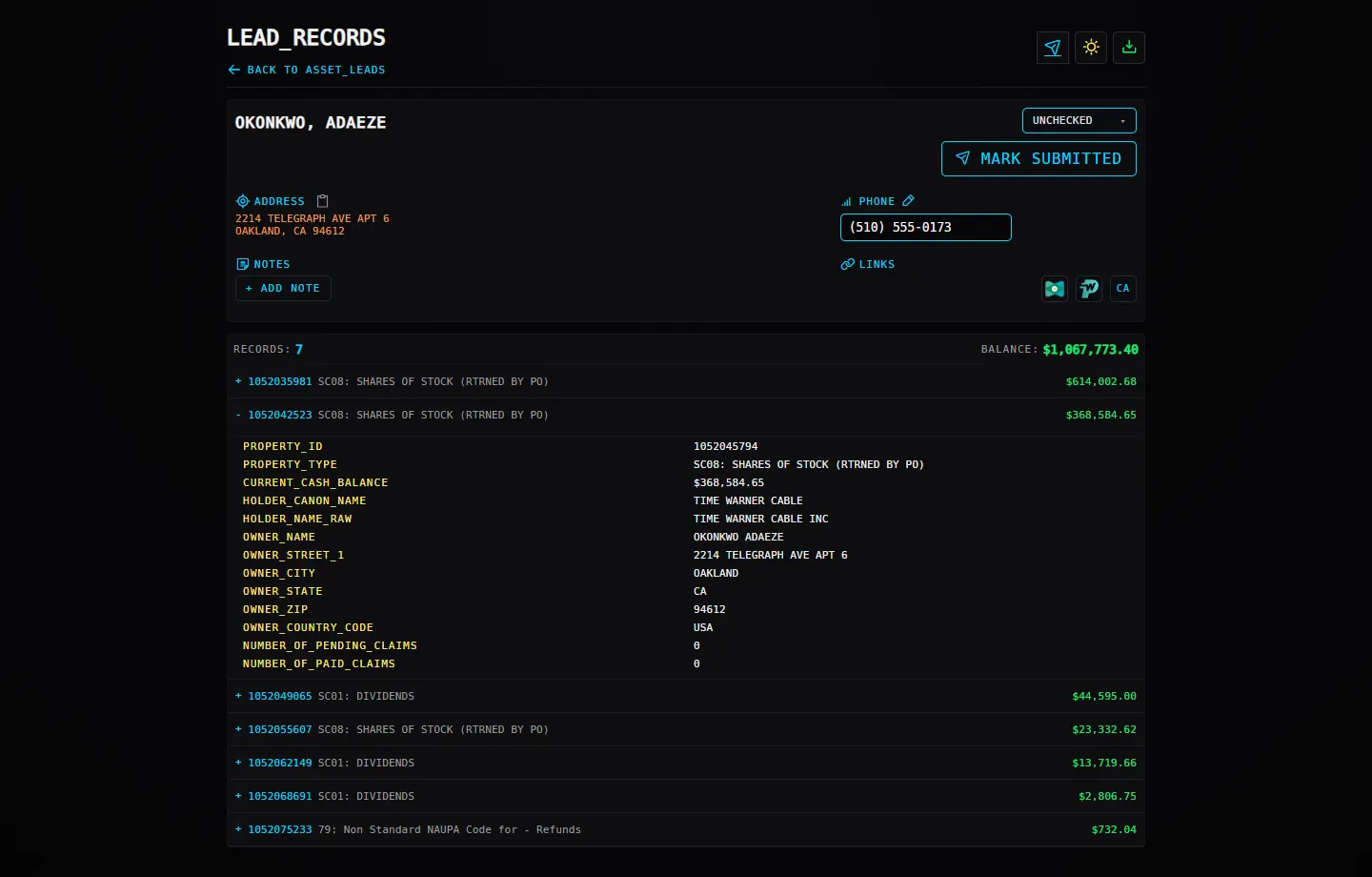
Task: Click the NUMBER_OF_PENDING_CLAIMS label
Action: click(x=330, y=645)
